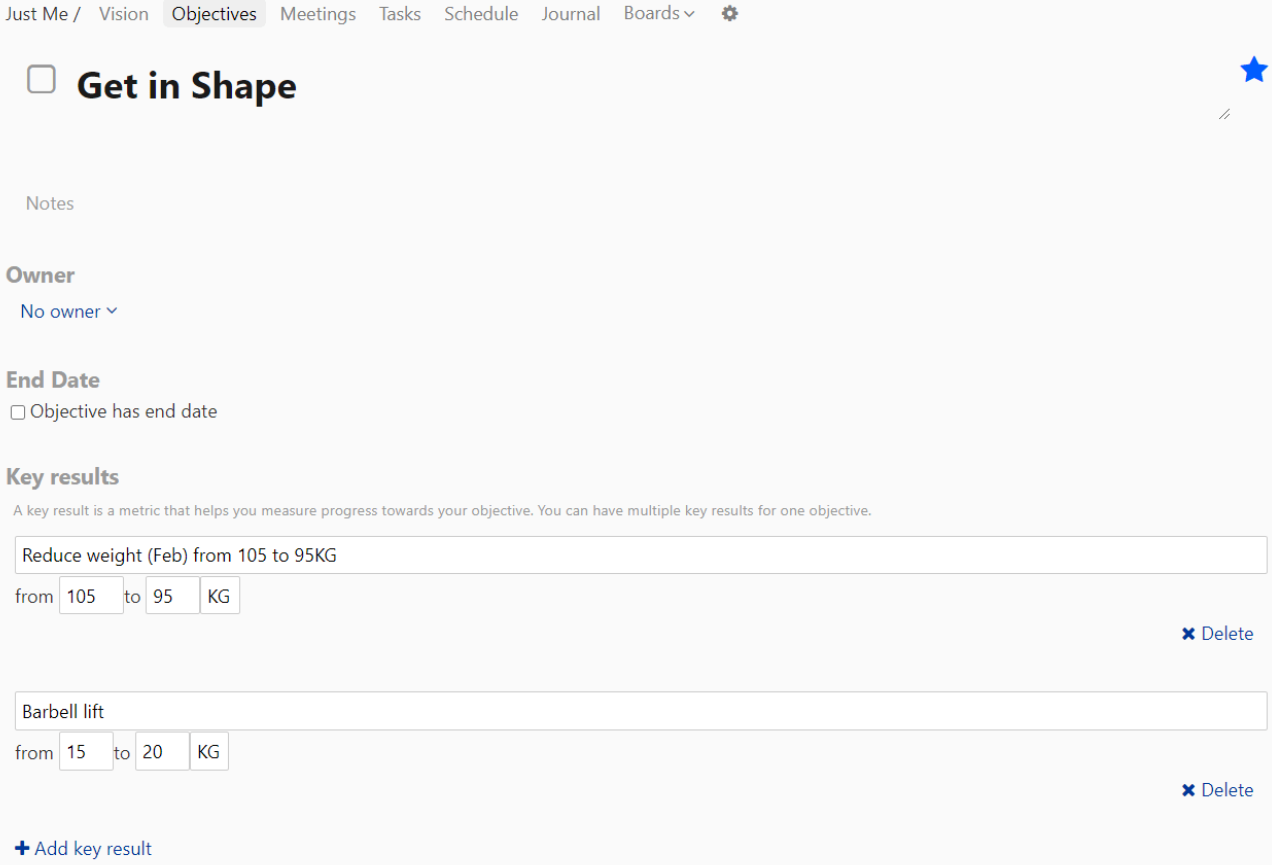The image size is (1272, 865).
Task: Enable Objective has end date checkbox
Action: (18, 412)
